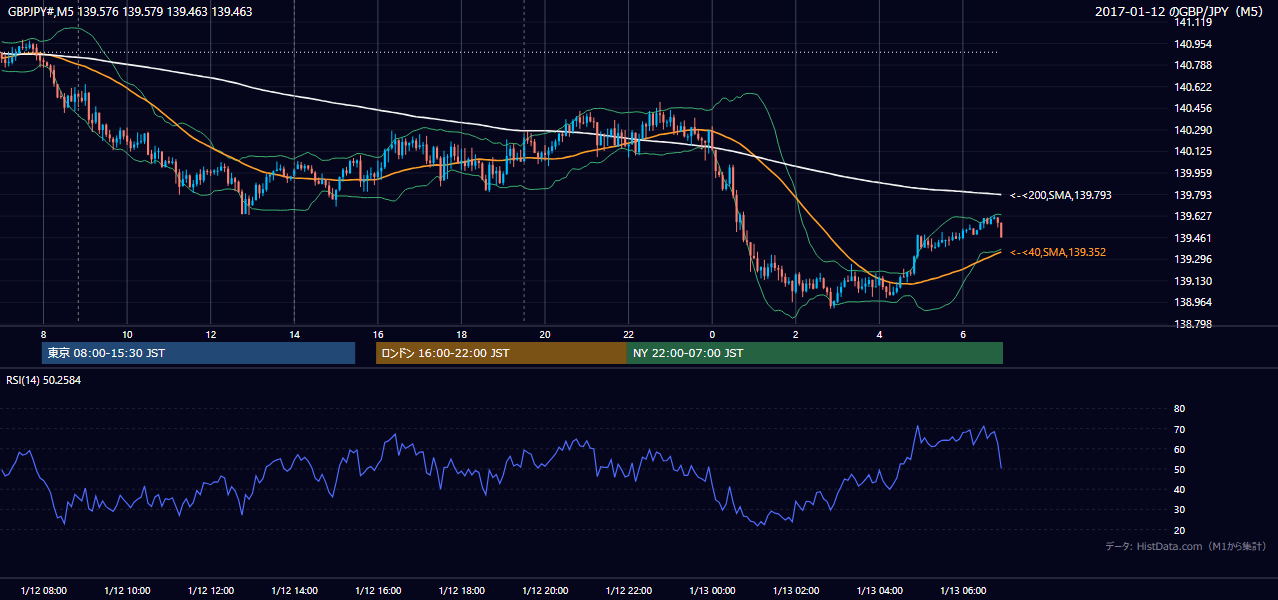
Task: Click price scale value 140.290
Action: tap(1195, 130)
